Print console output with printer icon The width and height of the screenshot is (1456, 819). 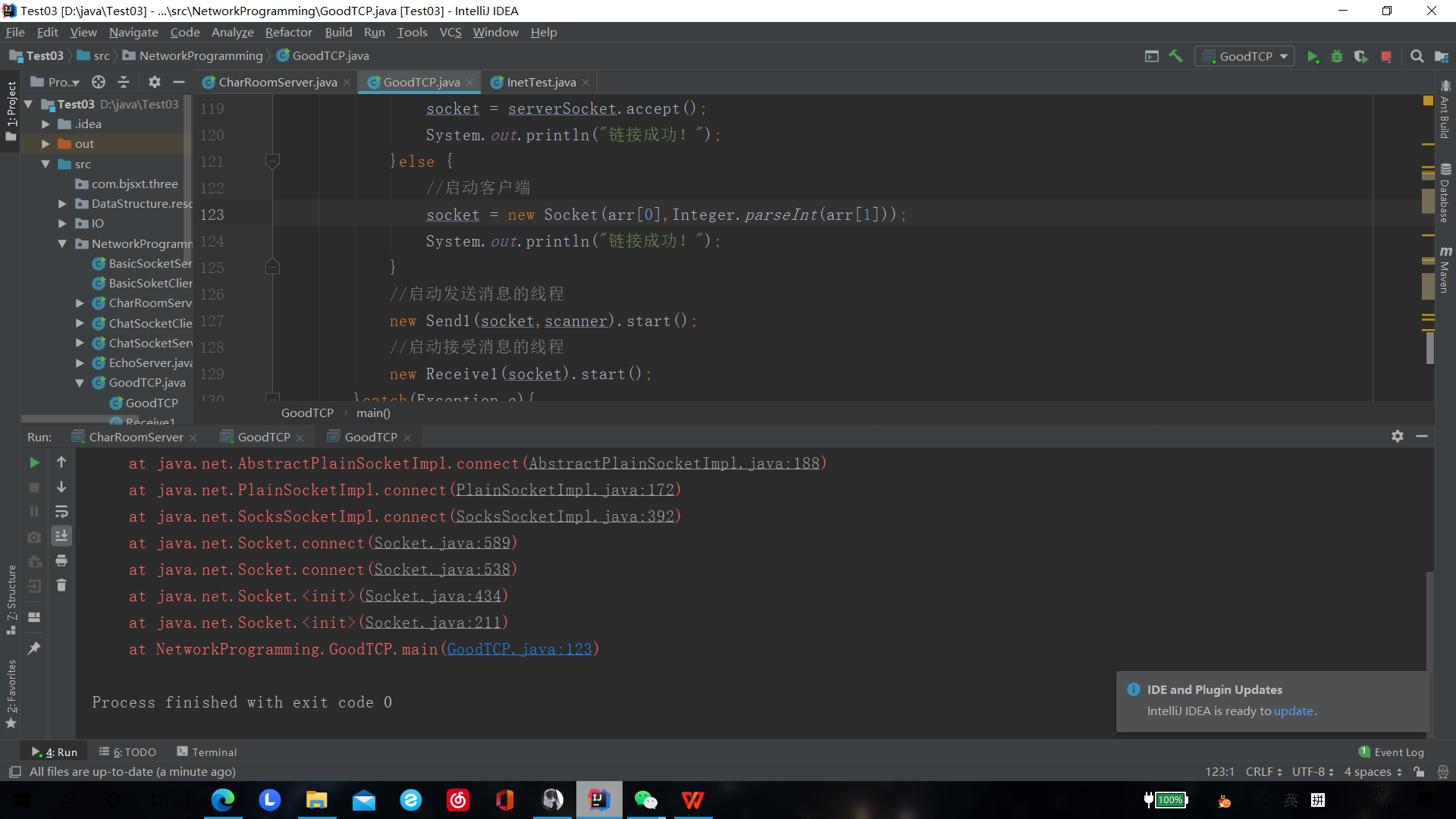(x=61, y=560)
